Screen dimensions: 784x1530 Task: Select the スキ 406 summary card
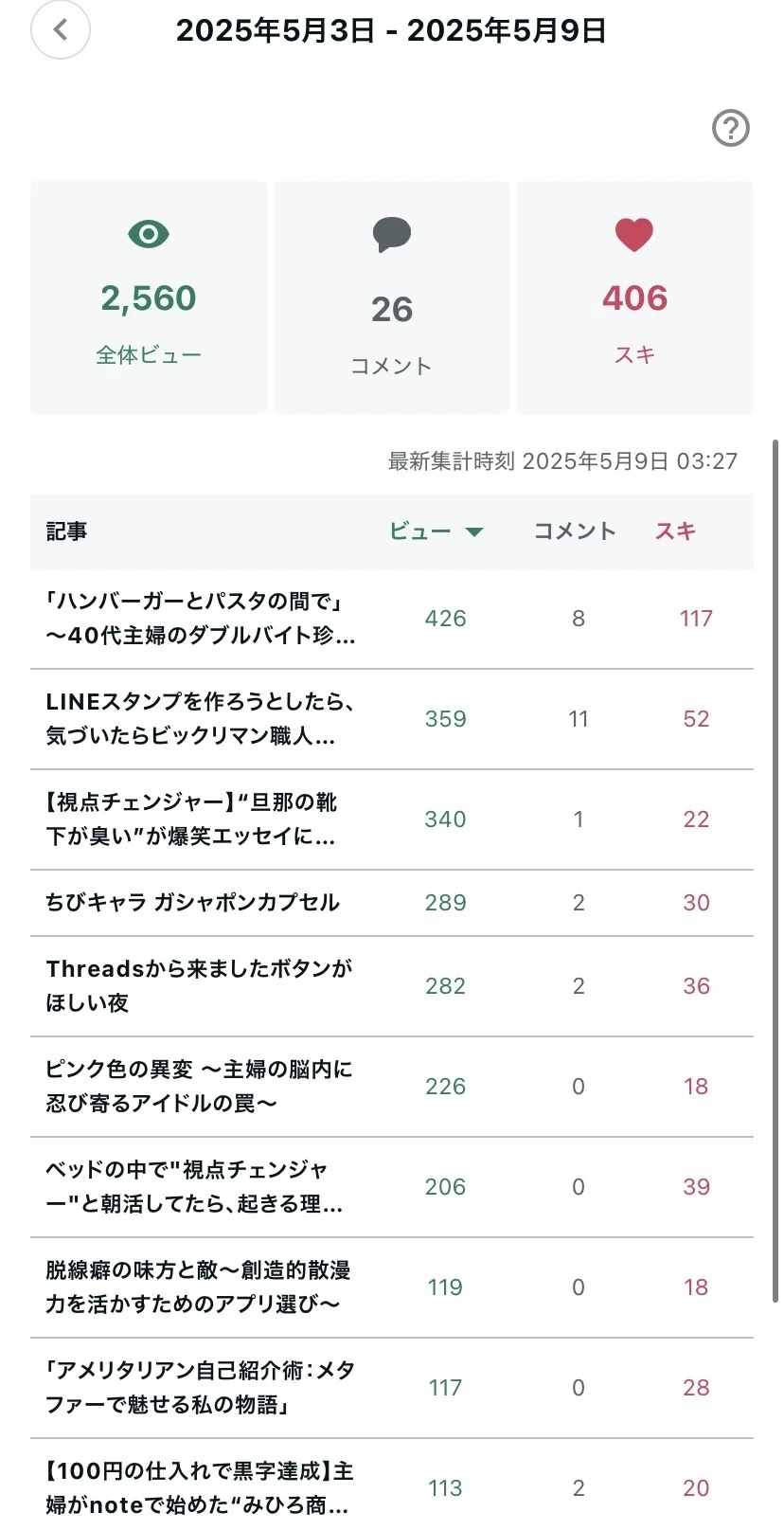(x=634, y=297)
